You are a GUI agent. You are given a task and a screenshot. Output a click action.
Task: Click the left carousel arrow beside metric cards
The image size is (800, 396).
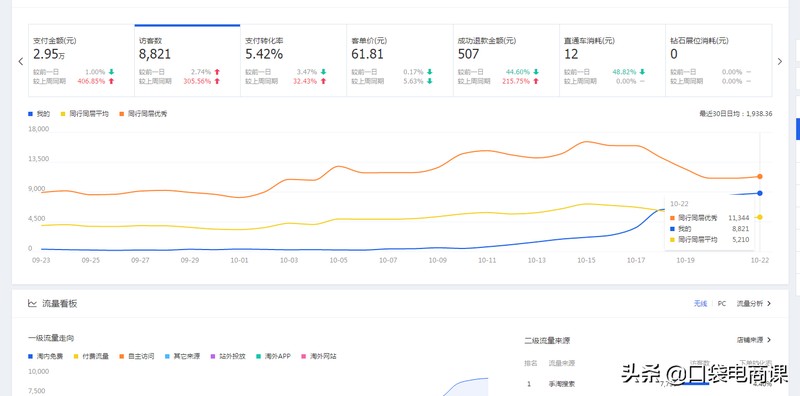click(x=20, y=61)
